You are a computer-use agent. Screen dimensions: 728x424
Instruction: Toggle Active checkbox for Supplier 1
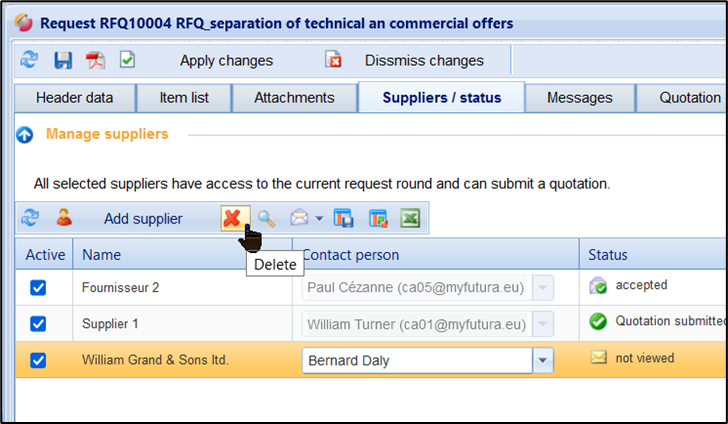(38, 324)
